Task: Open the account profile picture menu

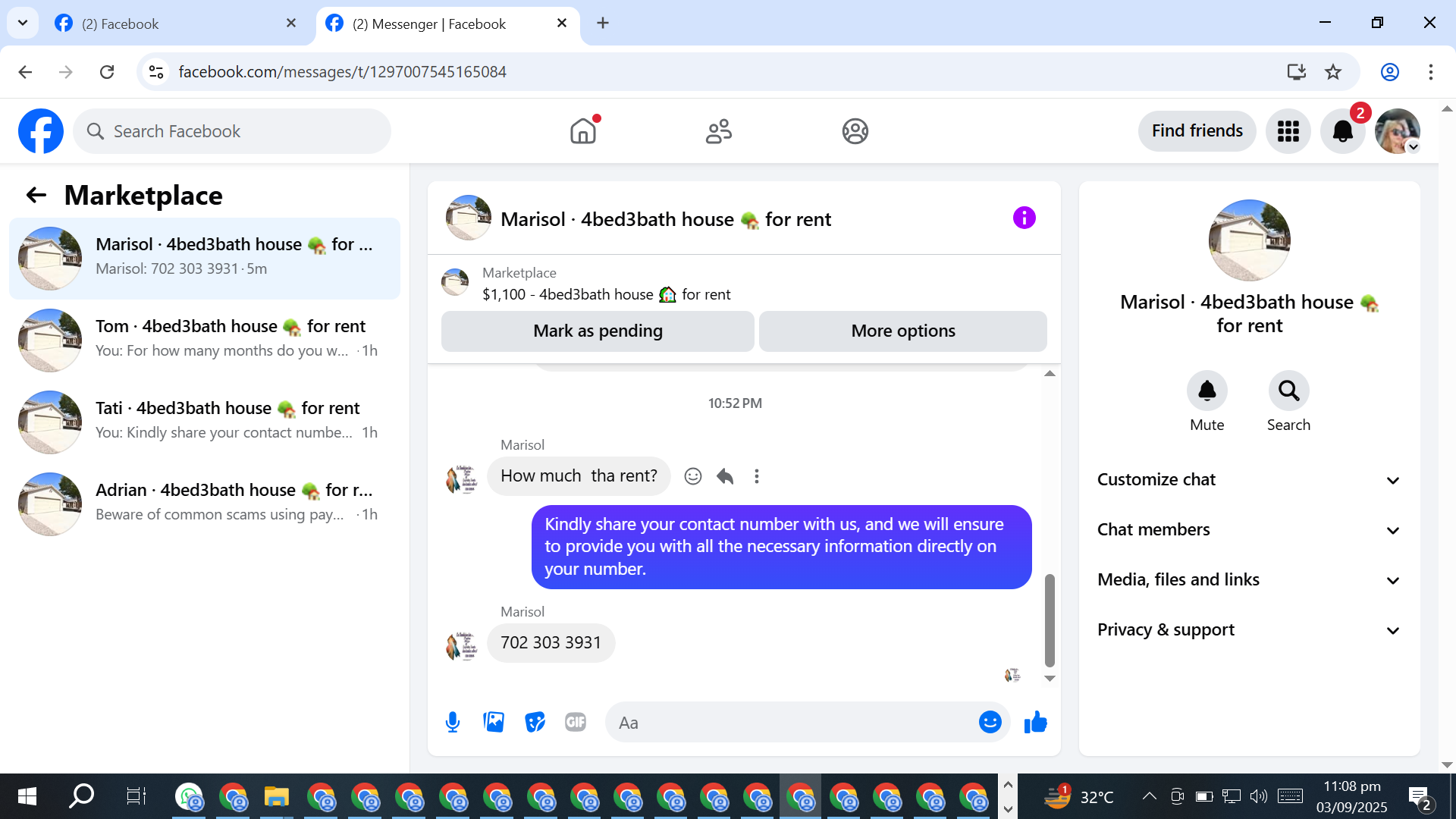Action: [1397, 131]
